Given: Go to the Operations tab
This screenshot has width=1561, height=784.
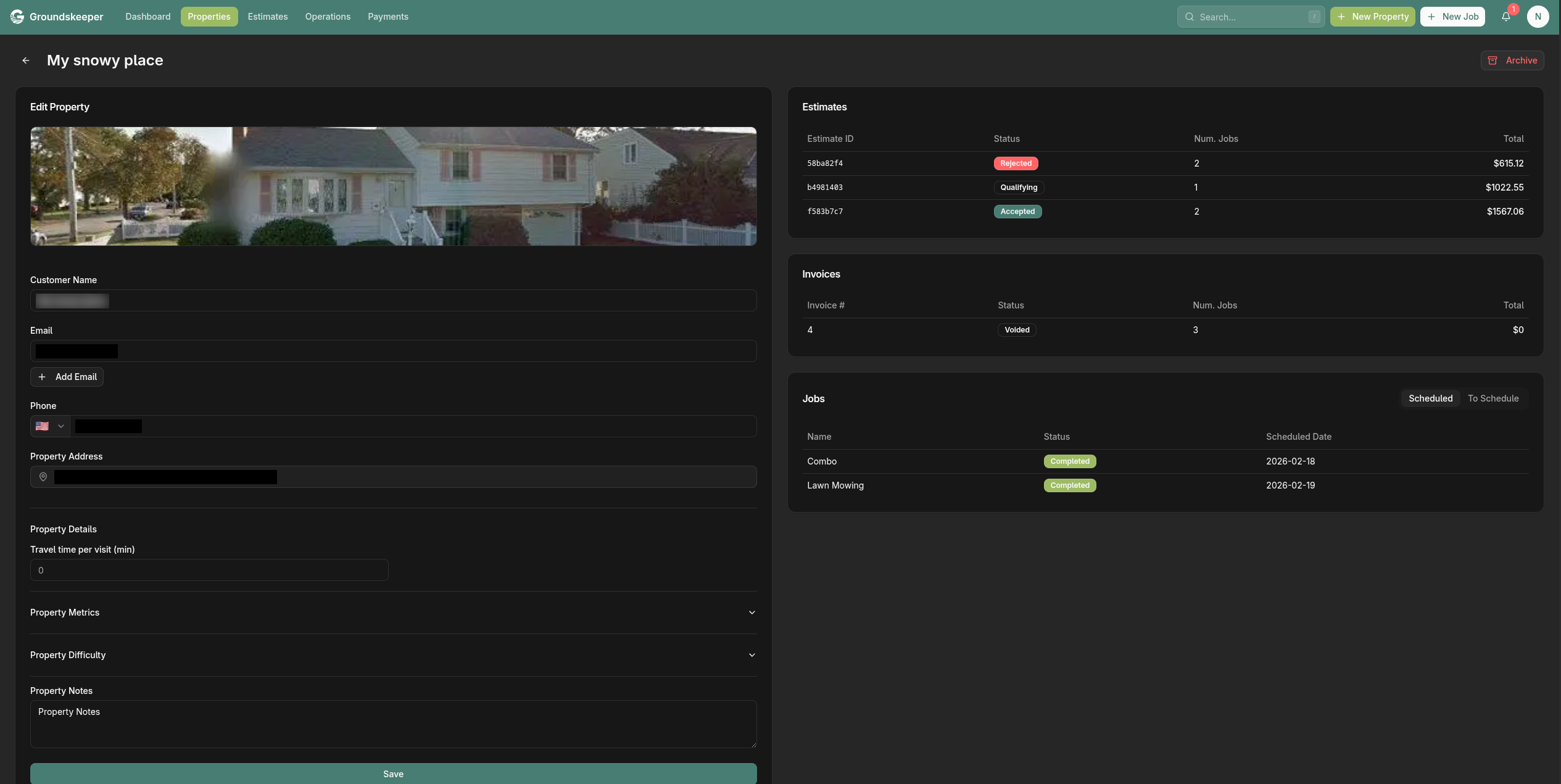Looking at the screenshot, I should (328, 17).
